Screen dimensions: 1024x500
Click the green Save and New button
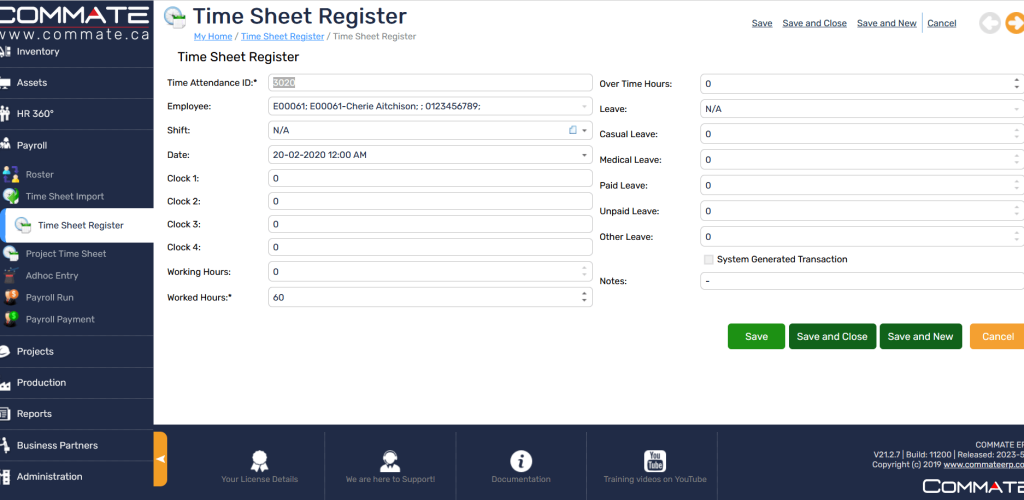tap(920, 336)
